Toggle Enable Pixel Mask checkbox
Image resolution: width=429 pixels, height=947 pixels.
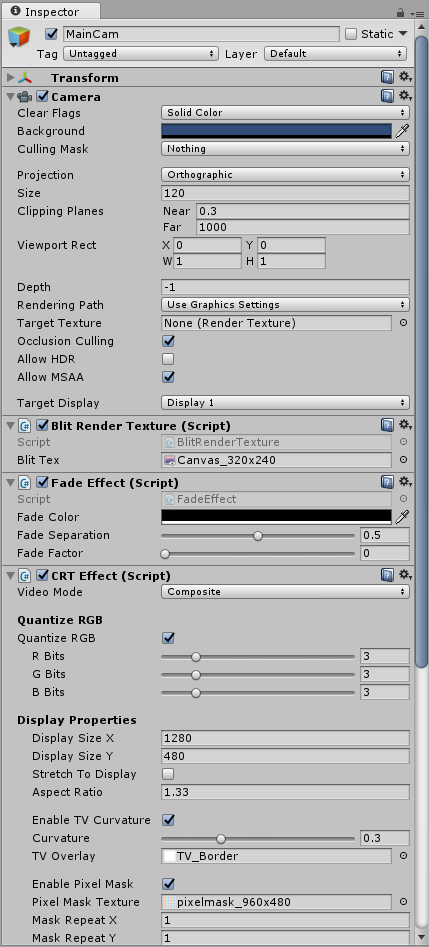[169, 884]
